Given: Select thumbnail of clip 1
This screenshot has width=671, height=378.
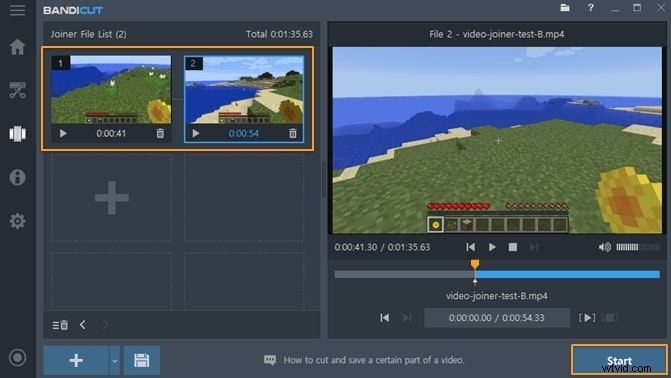Looking at the screenshot, I should (x=111, y=89).
